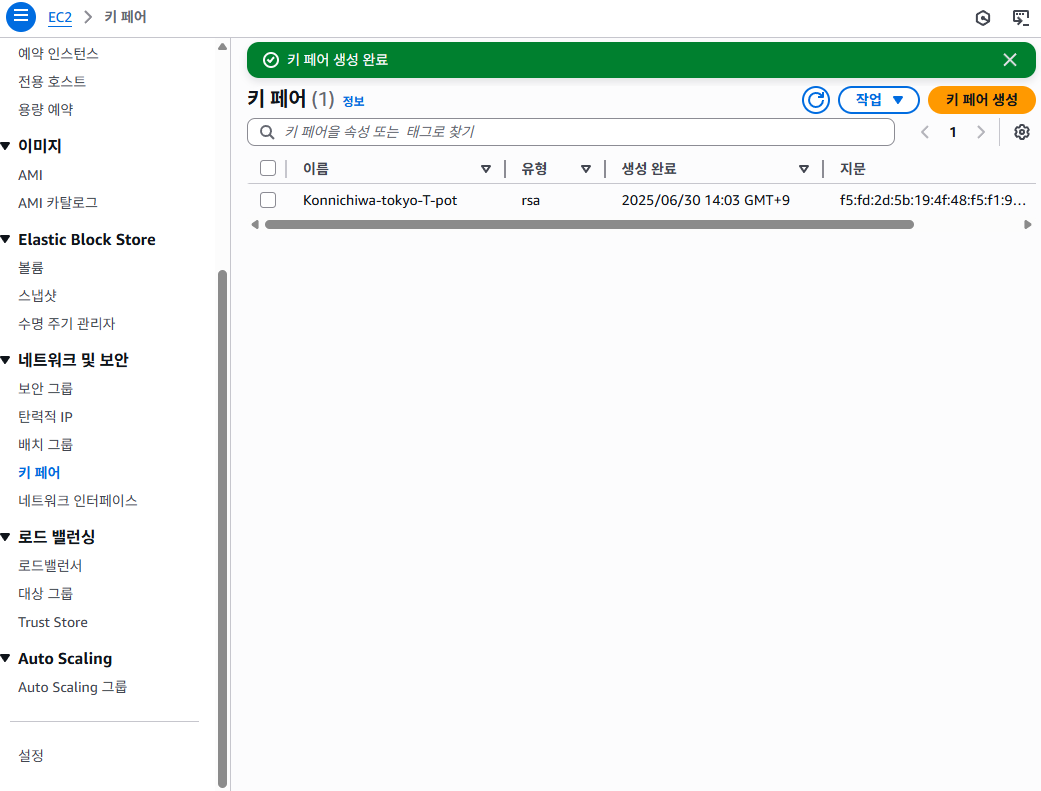Open 네트워크 인터페이스 in sidebar

coord(78,500)
